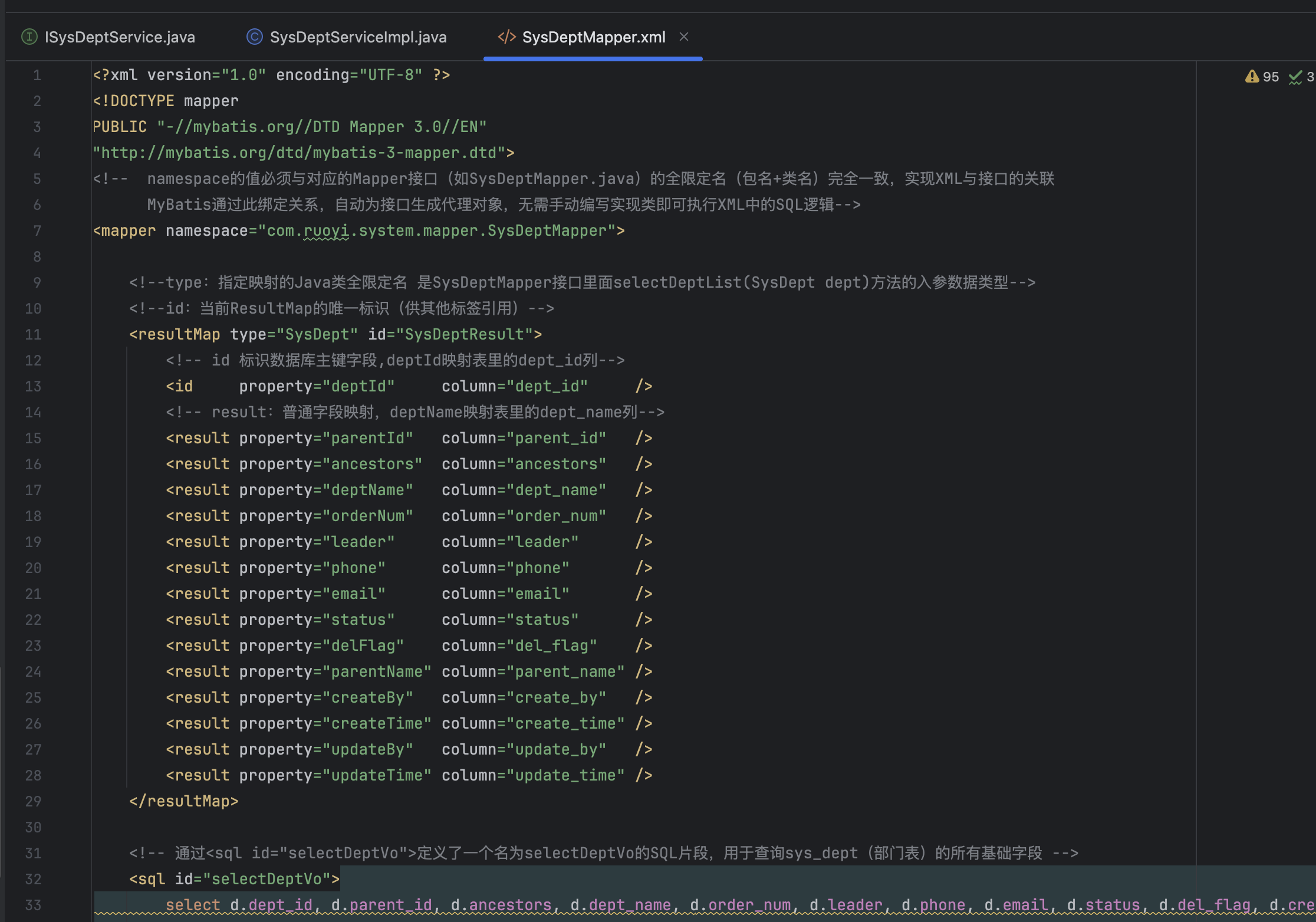Switch to the ISysDeptService.java tab

pyautogui.click(x=119, y=37)
